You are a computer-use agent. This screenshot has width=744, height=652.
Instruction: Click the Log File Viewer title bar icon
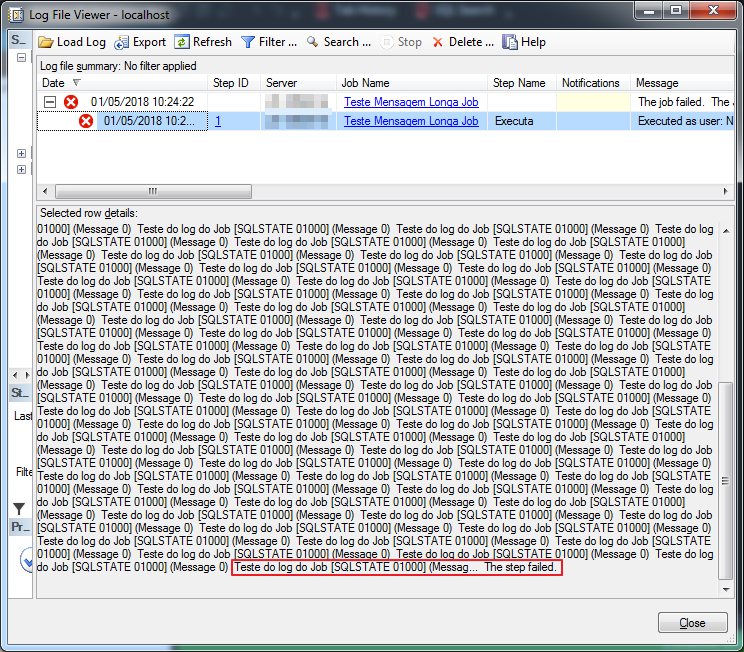(x=16, y=15)
